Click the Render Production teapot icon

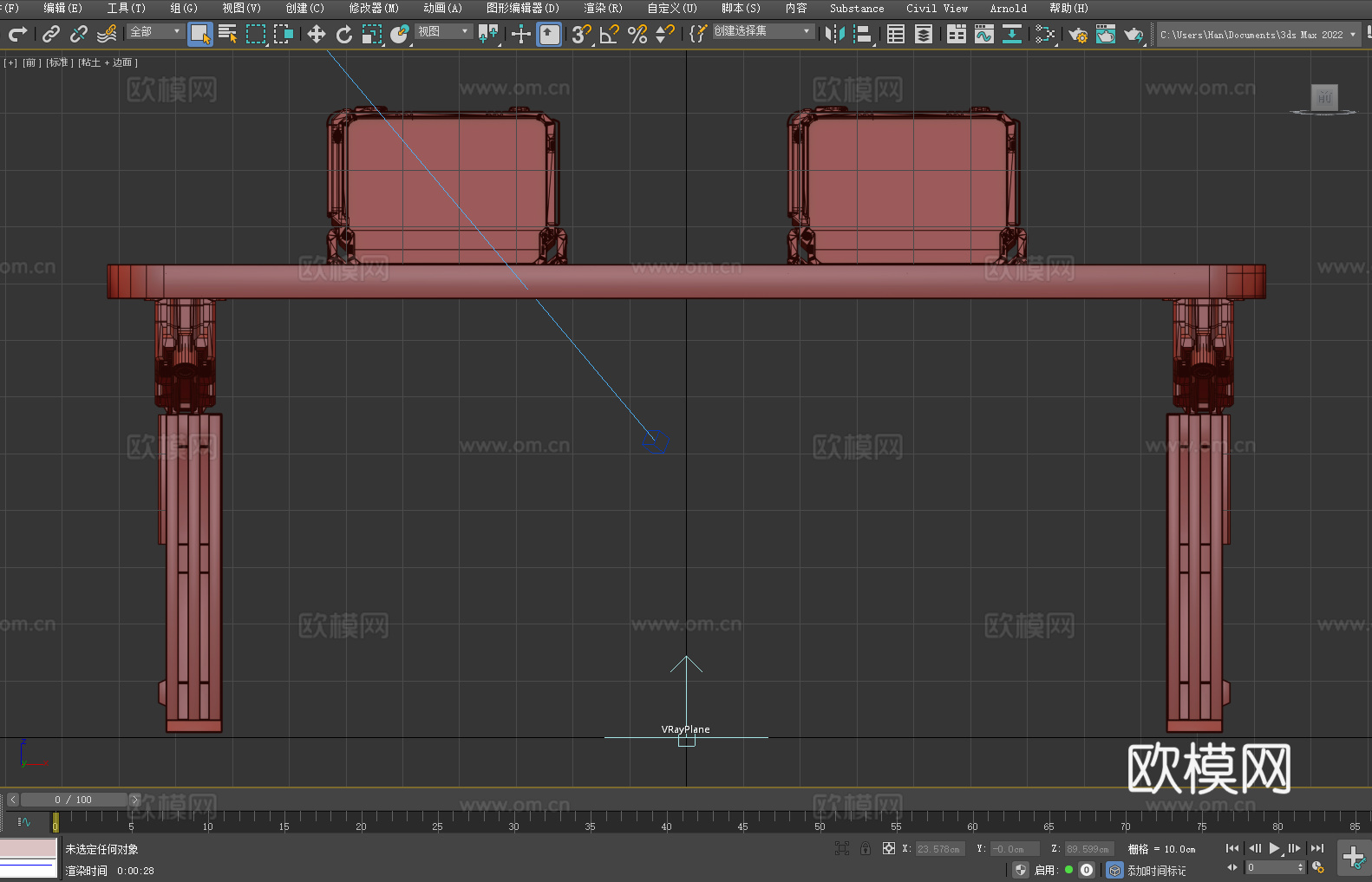(1134, 34)
